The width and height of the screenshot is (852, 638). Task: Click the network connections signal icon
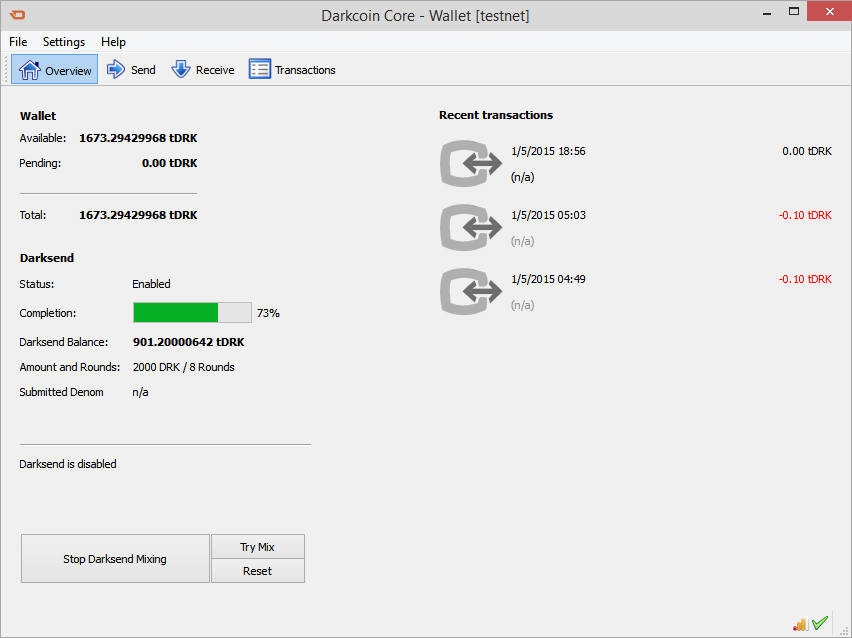tap(800, 624)
